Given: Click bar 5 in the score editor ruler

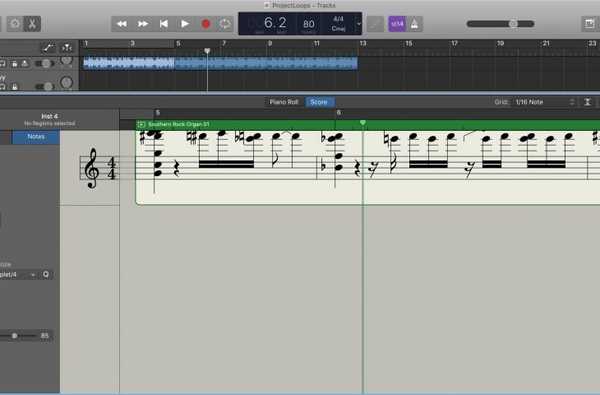Looking at the screenshot, I should point(158,113).
